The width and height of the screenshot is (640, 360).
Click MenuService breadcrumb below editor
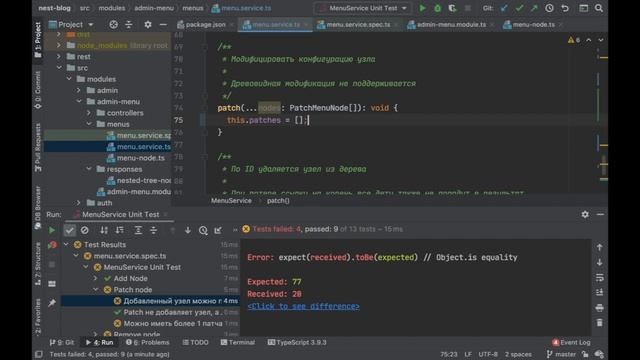tap(231, 201)
